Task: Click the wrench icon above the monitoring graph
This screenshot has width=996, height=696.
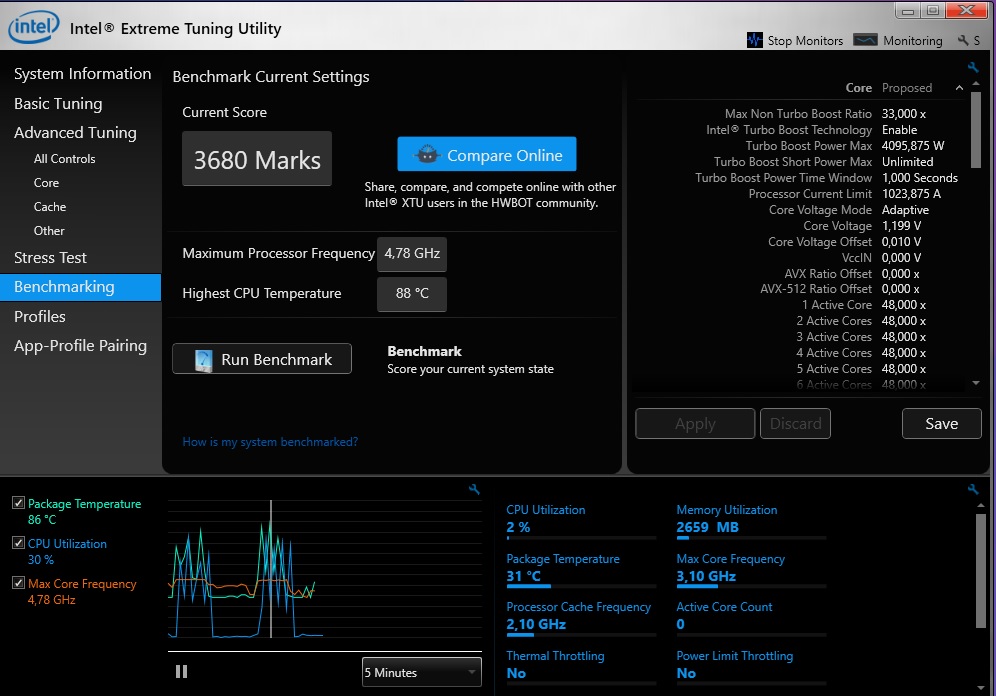Action: point(474,489)
